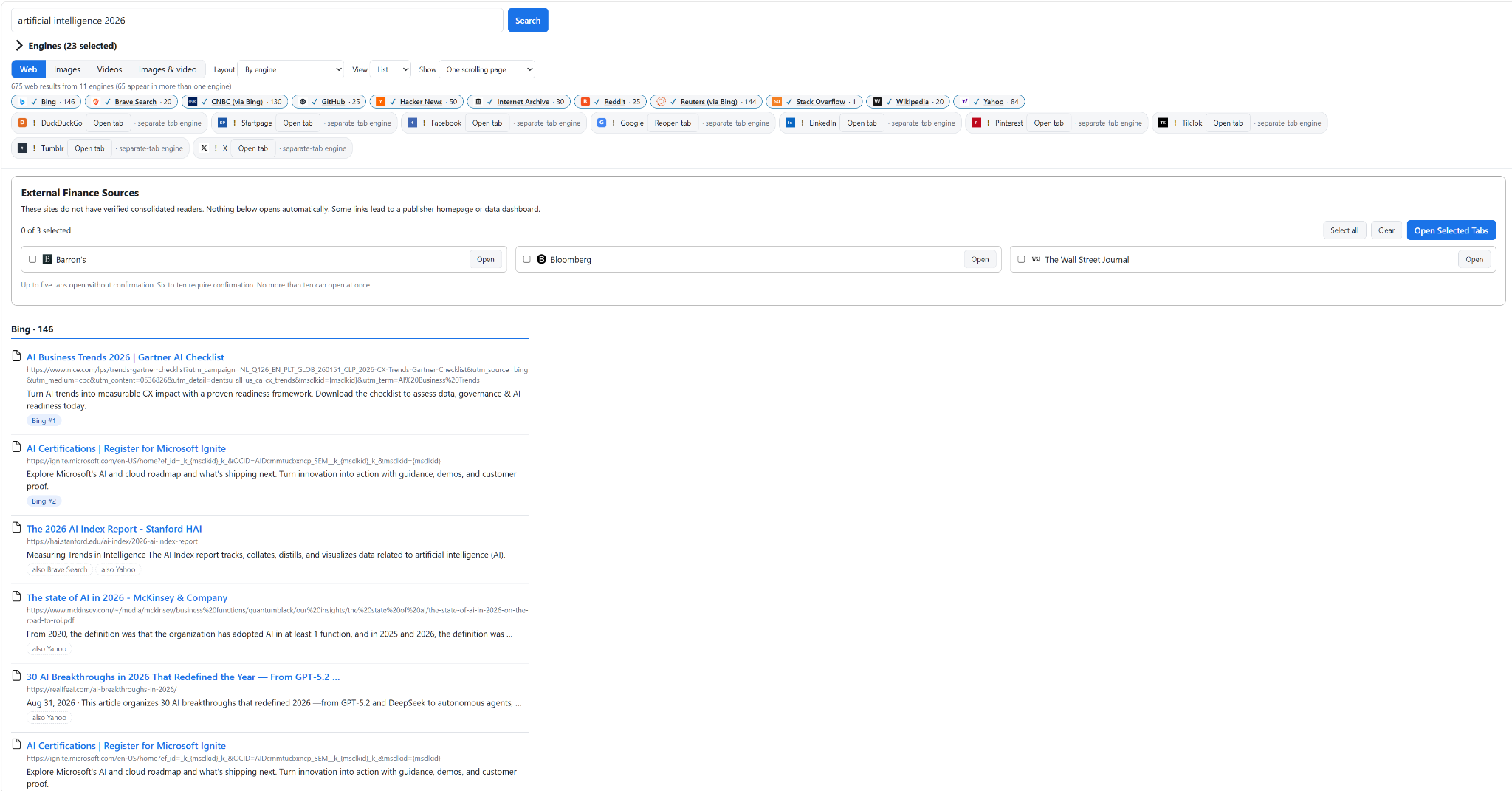Select the Web tab
Viewport: 1512px width, 791px height.
point(28,69)
